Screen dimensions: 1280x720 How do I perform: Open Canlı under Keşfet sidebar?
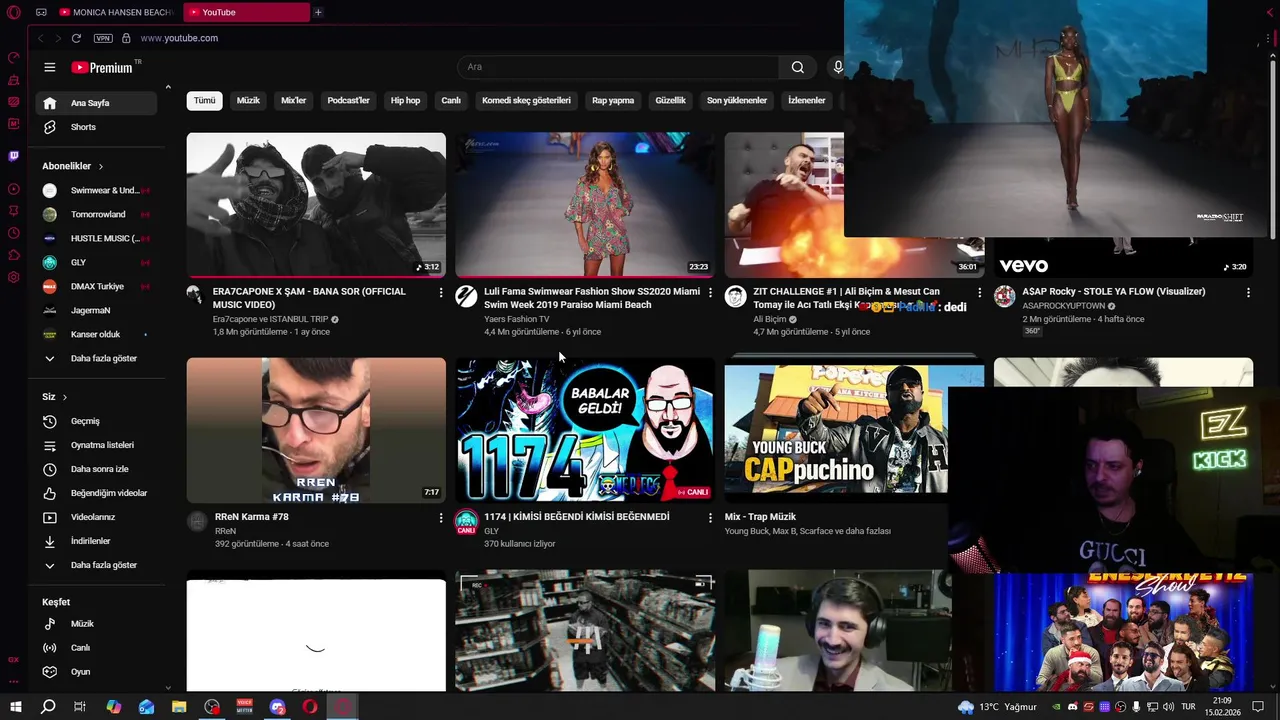(x=96, y=648)
